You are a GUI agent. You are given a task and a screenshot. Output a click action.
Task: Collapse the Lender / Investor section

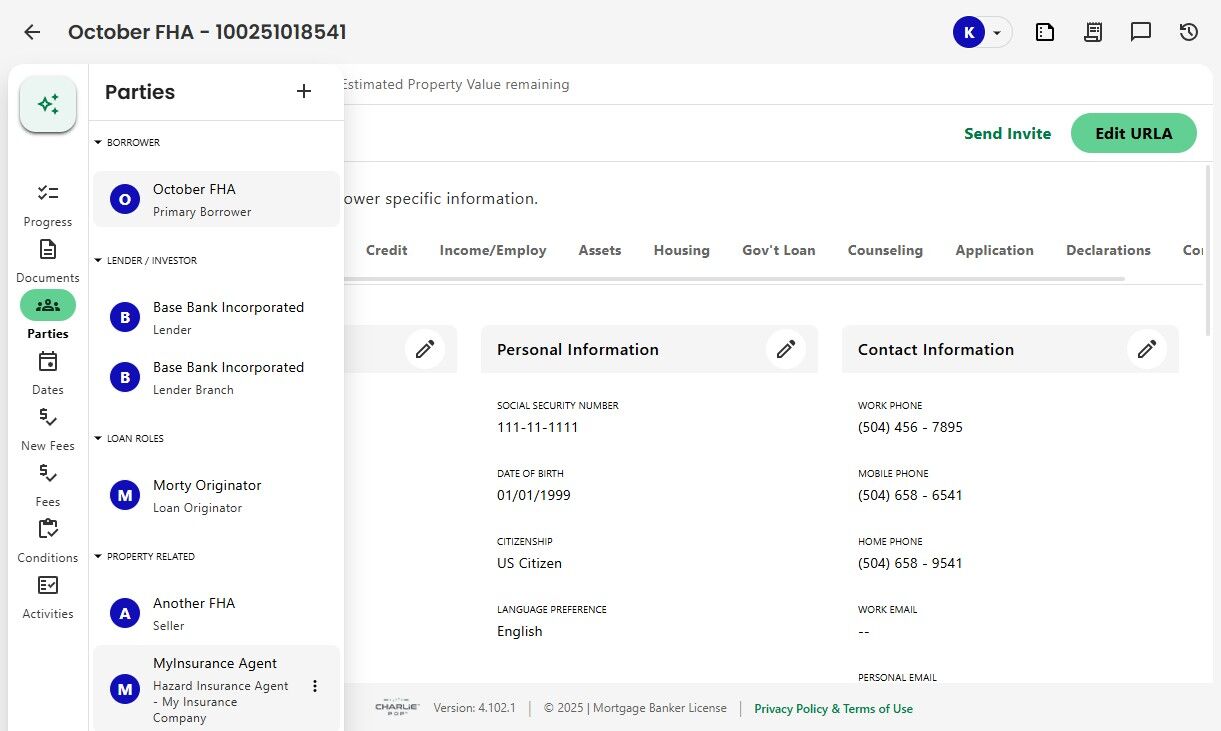(x=98, y=261)
